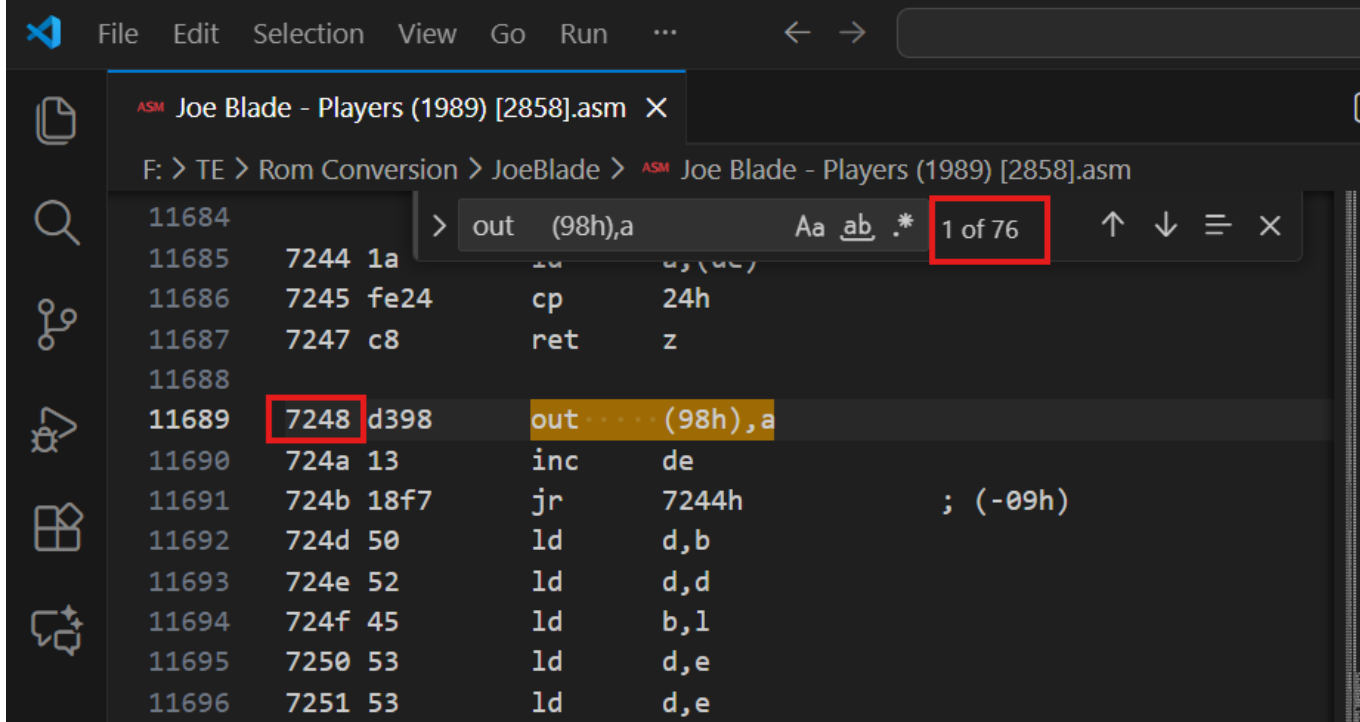Click address 724d on line 11692

[x=318, y=541]
